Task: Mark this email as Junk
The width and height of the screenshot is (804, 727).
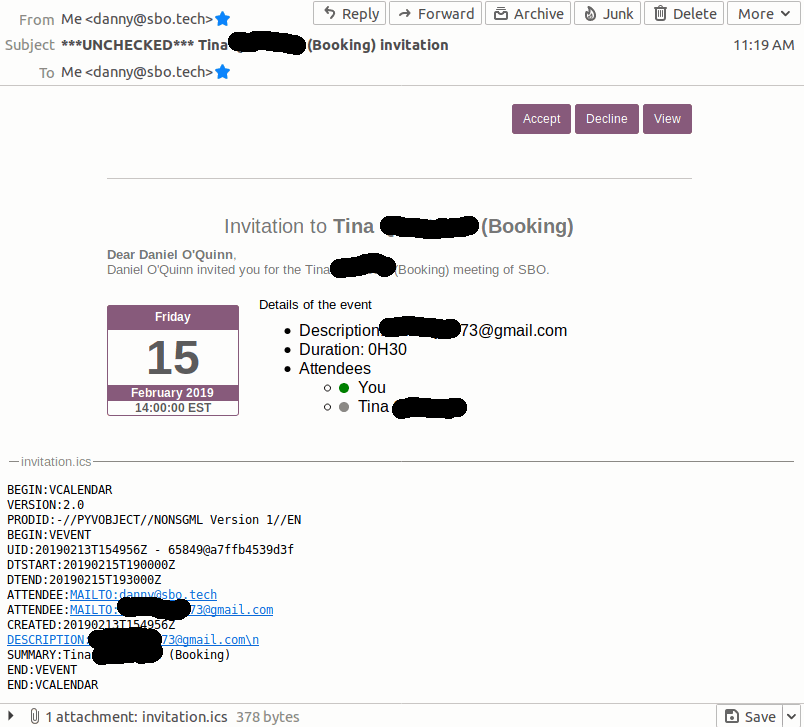Action: pos(608,14)
